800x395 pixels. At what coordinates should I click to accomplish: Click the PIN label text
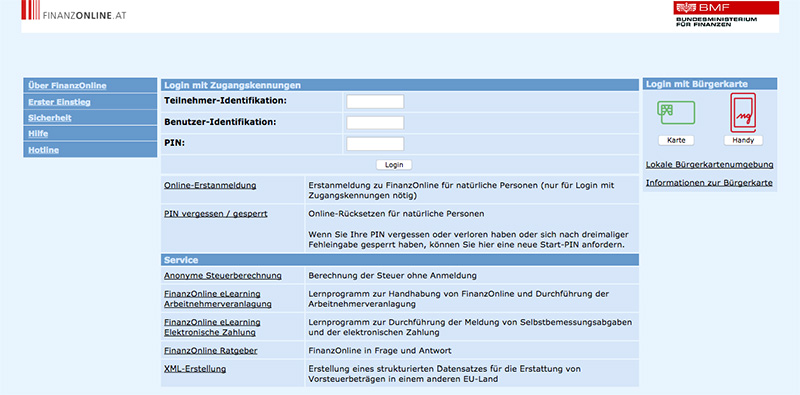pyautogui.click(x=174, y=143)
